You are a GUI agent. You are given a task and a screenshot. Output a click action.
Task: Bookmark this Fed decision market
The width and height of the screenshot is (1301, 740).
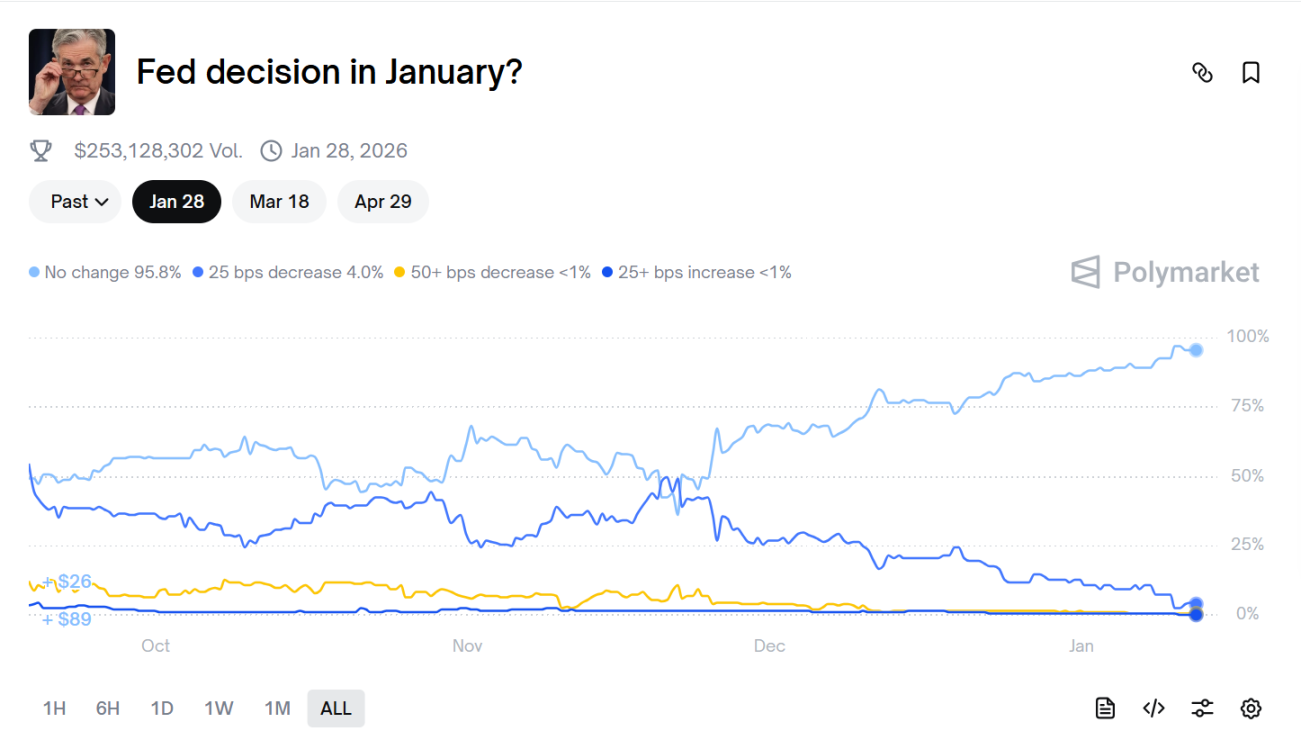1250,73
